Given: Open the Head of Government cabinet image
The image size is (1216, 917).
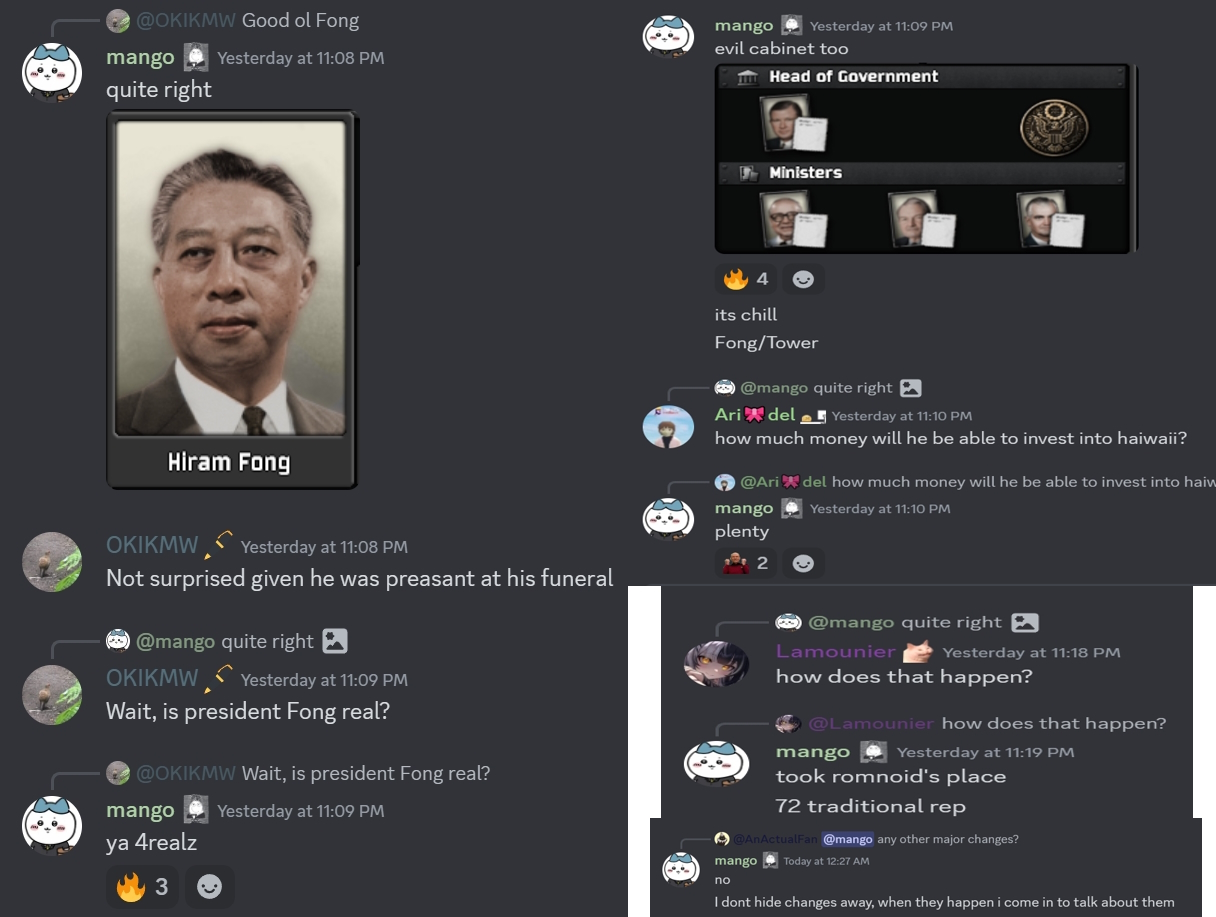Looking at the screenshot, I should point(925,158).
